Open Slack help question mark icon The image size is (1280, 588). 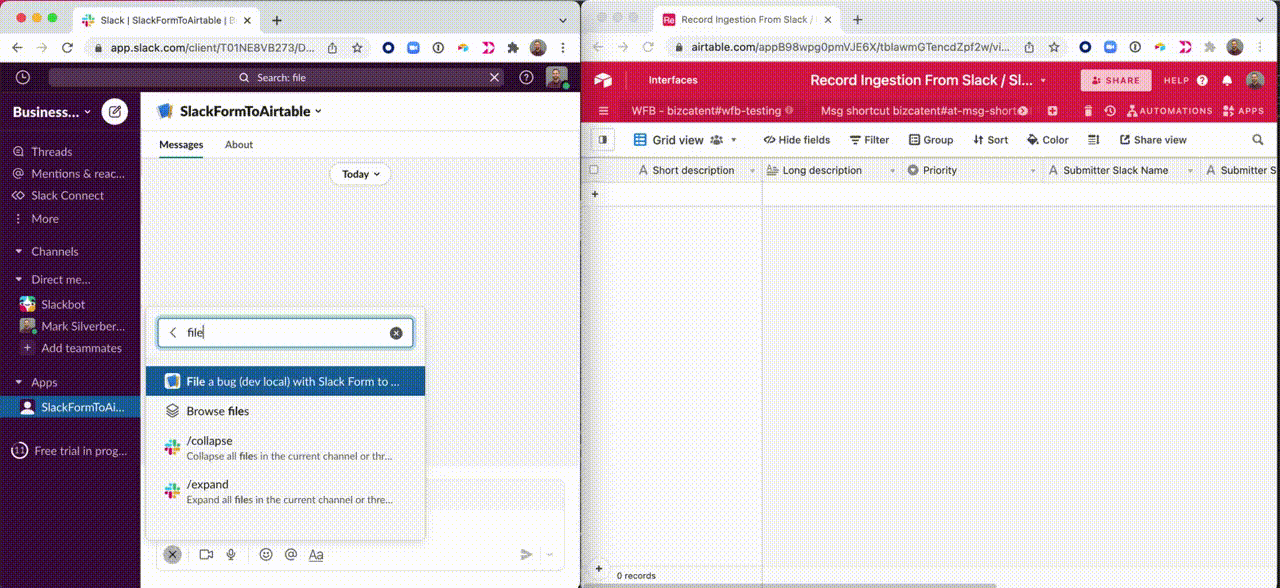coord(526,77)
